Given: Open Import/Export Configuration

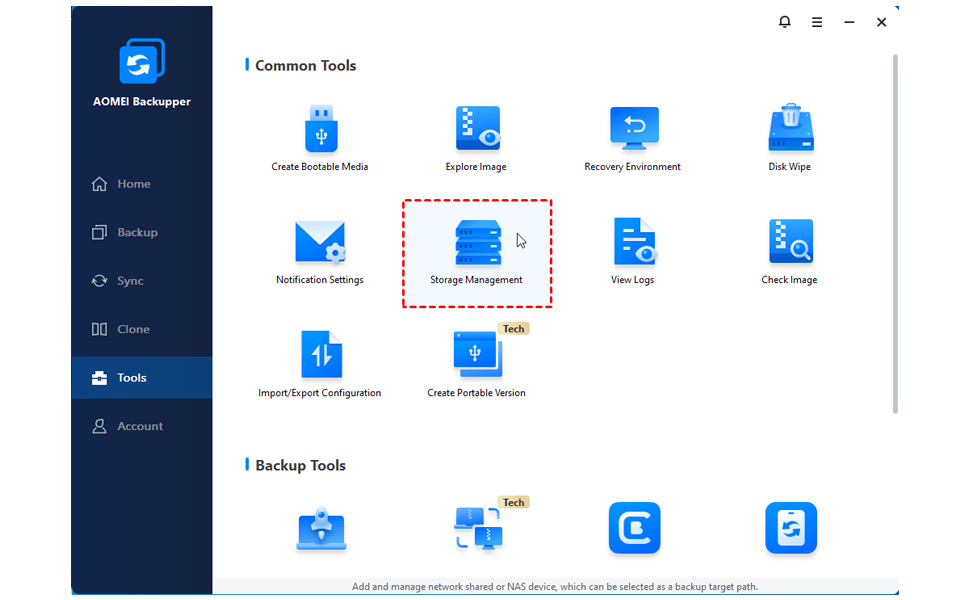Looking at the screenshot, I should [x=320, y=364].
